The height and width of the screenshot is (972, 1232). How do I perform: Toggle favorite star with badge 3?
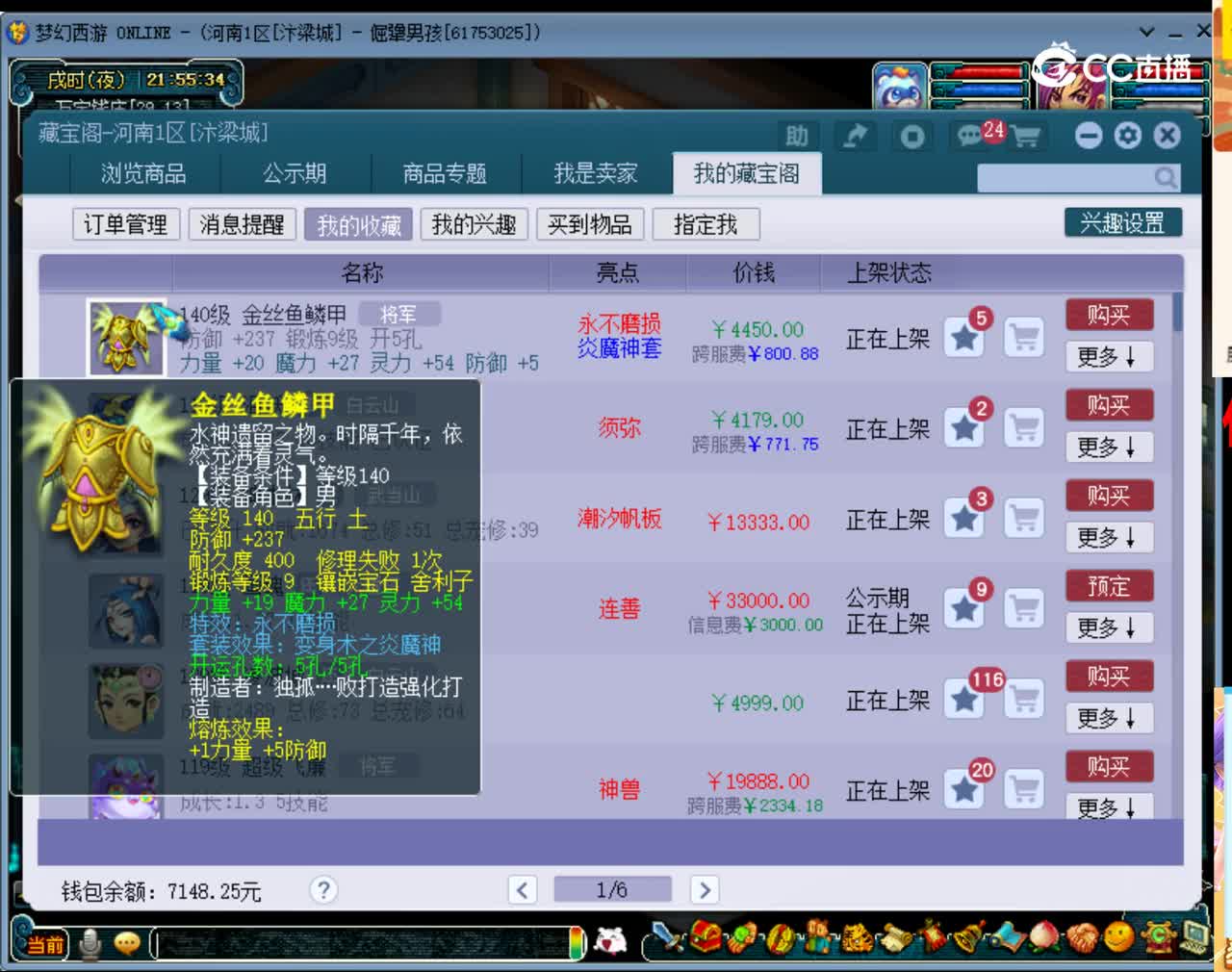pyautogui.click(x=963, y=519)
